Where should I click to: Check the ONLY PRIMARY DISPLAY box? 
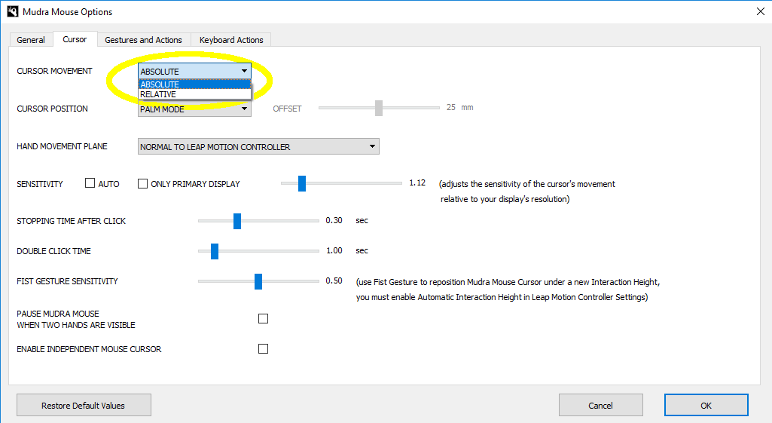tap(143, 184)
